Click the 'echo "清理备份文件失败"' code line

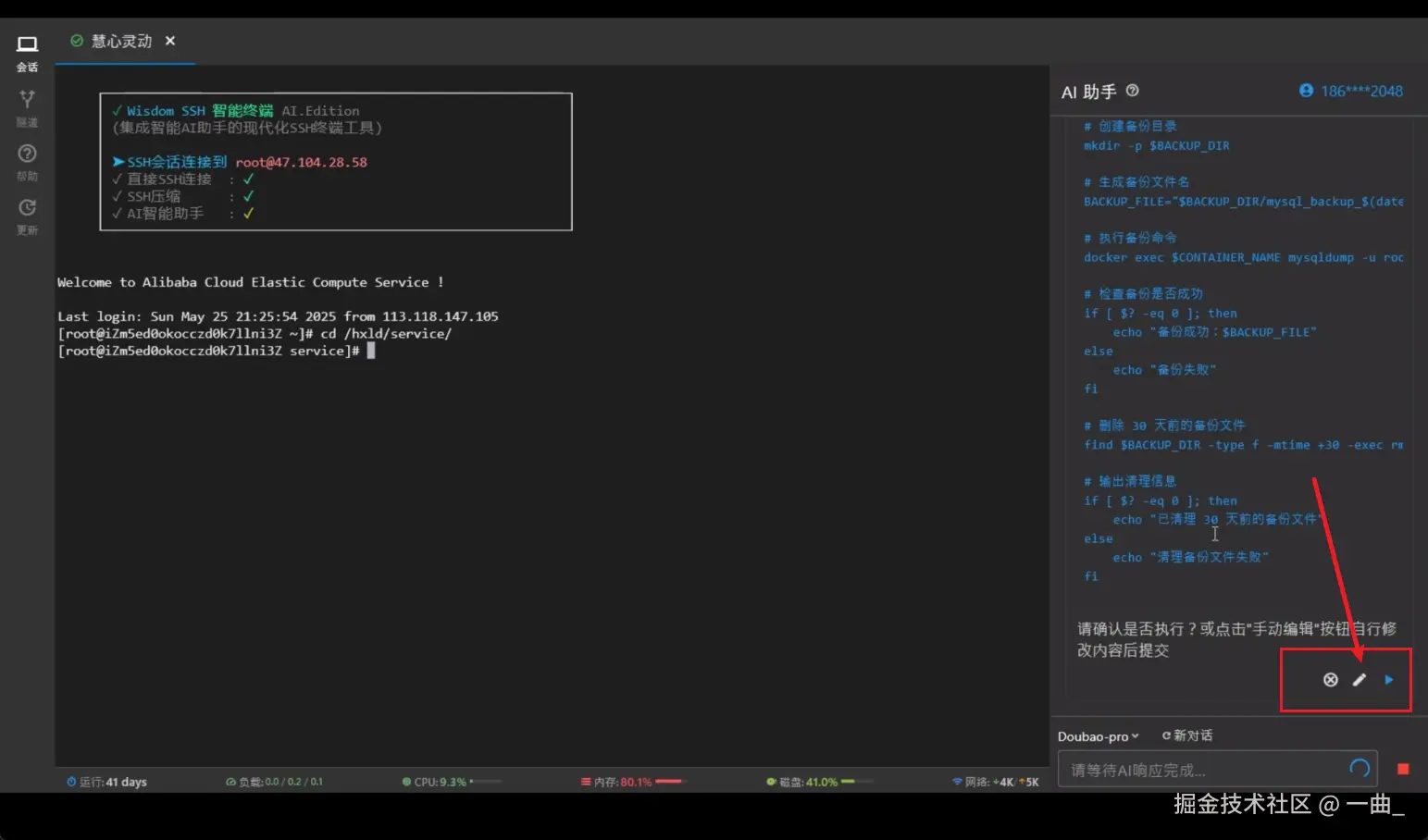(x=1190, y=557)
